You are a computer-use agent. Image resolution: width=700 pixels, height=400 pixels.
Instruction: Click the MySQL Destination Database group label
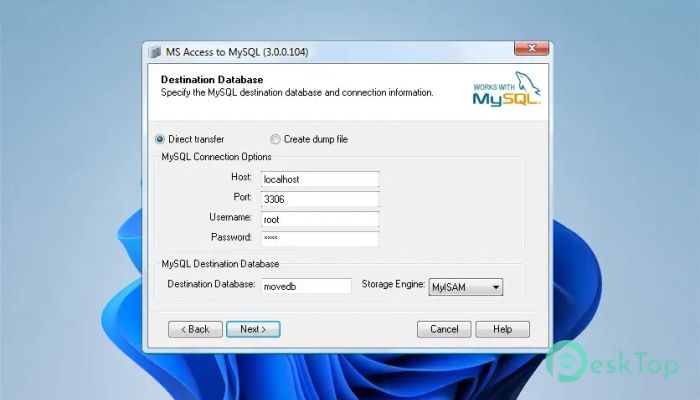point(220,264)
